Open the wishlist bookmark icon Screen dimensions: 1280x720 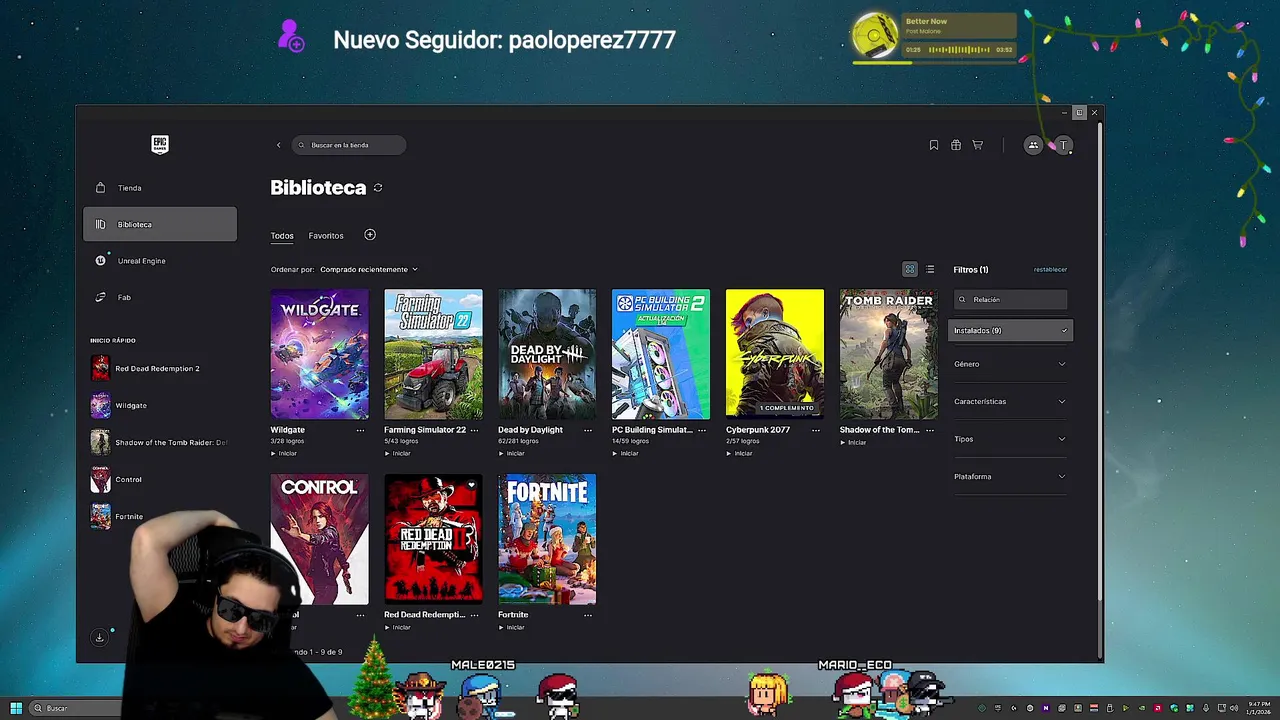(934, 145)
